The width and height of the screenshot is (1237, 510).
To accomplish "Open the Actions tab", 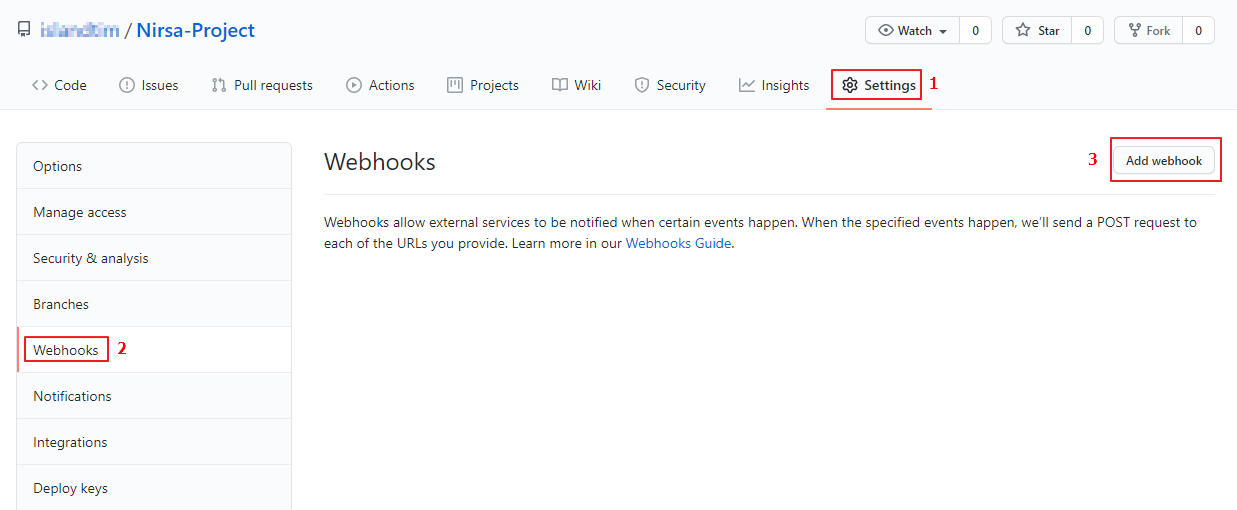I will coord(380,85).
